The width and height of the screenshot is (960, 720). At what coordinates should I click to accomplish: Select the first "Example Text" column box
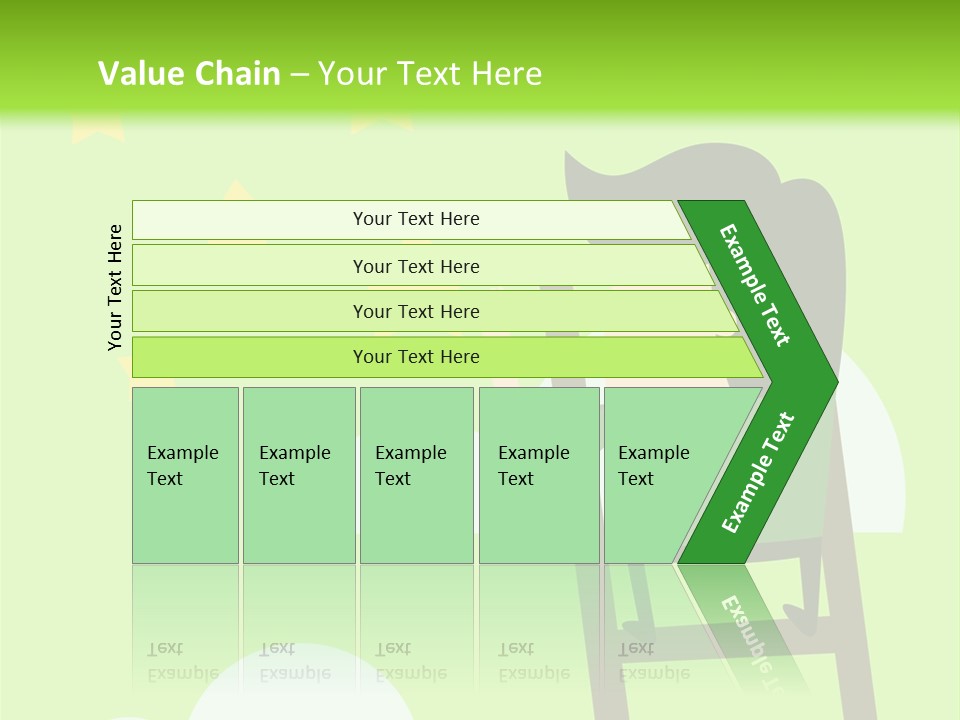pyautogui.click(x=186, y=475)
